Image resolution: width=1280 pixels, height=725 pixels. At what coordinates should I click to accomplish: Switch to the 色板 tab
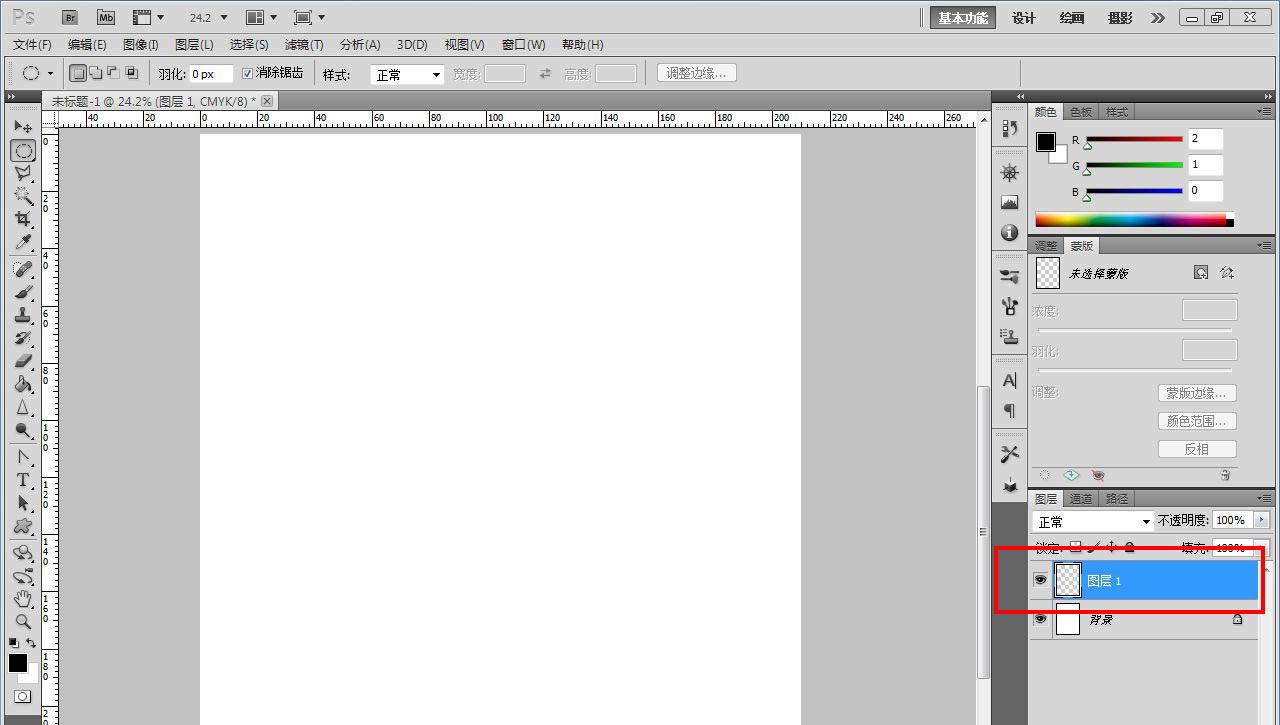tap(1081, 111)
